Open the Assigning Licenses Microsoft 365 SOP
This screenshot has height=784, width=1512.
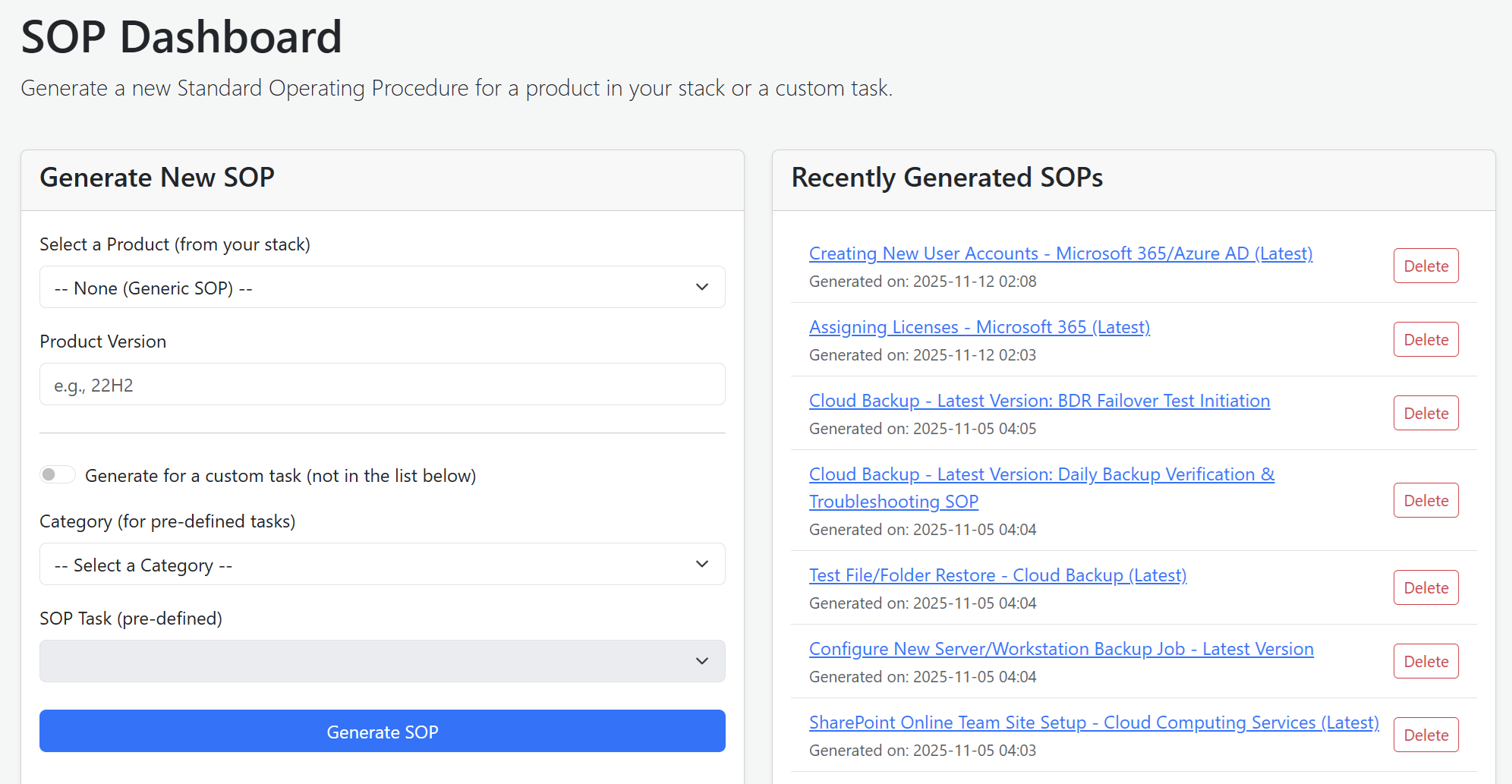(979, 327)
